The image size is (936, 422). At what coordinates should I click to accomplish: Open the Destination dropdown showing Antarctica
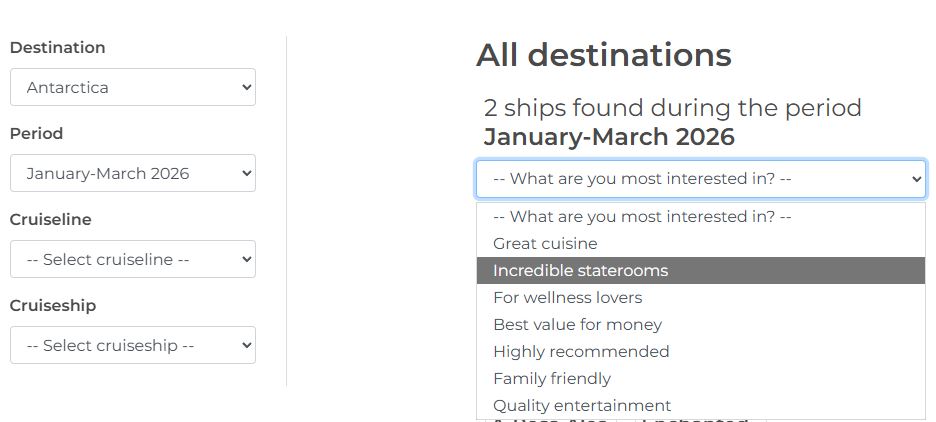click(x=132, y=87)
